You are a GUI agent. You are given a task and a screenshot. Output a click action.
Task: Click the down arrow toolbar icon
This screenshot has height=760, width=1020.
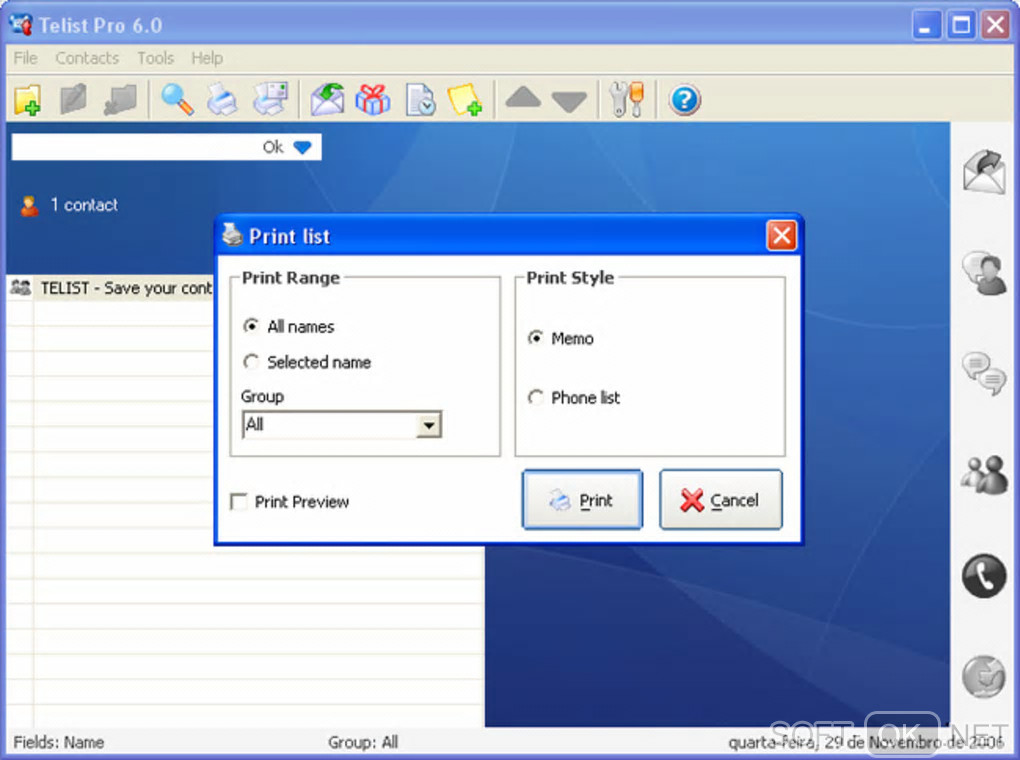click(569, 102)
